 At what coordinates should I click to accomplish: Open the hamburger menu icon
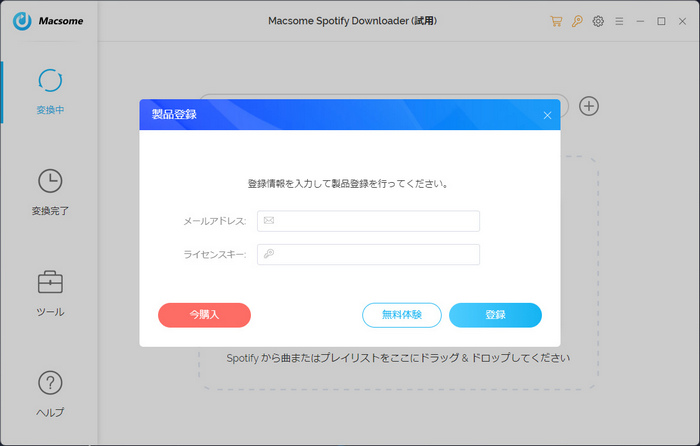[x=619, y=21]
